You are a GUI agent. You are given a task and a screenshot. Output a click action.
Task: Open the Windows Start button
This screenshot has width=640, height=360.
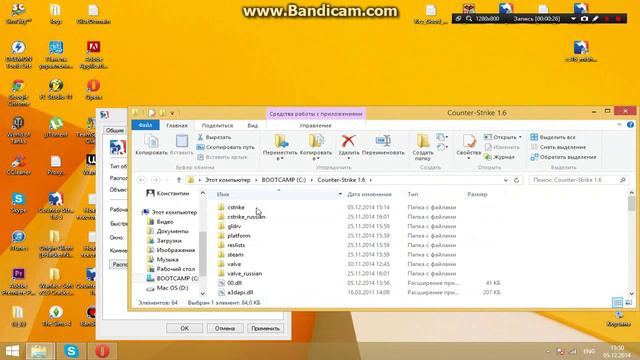12,351
